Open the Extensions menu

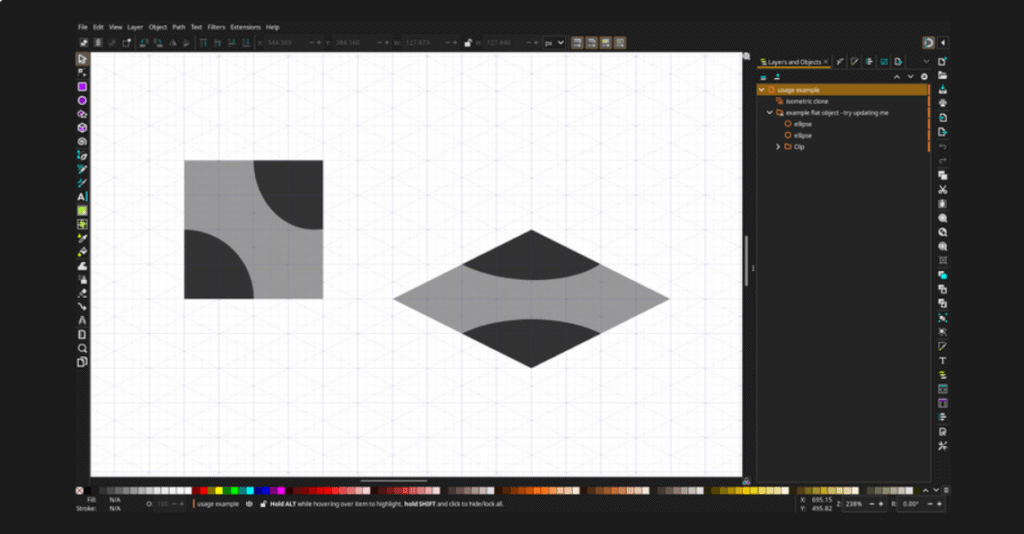click(x=245, y=27)
